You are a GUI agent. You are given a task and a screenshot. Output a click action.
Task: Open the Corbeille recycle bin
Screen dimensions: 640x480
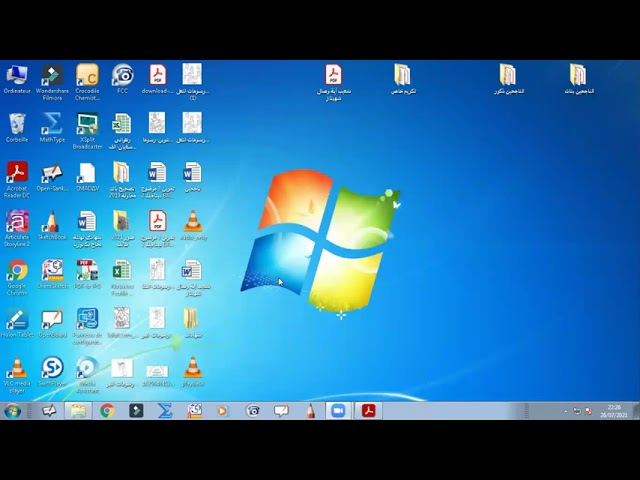[x=17, y=128]
